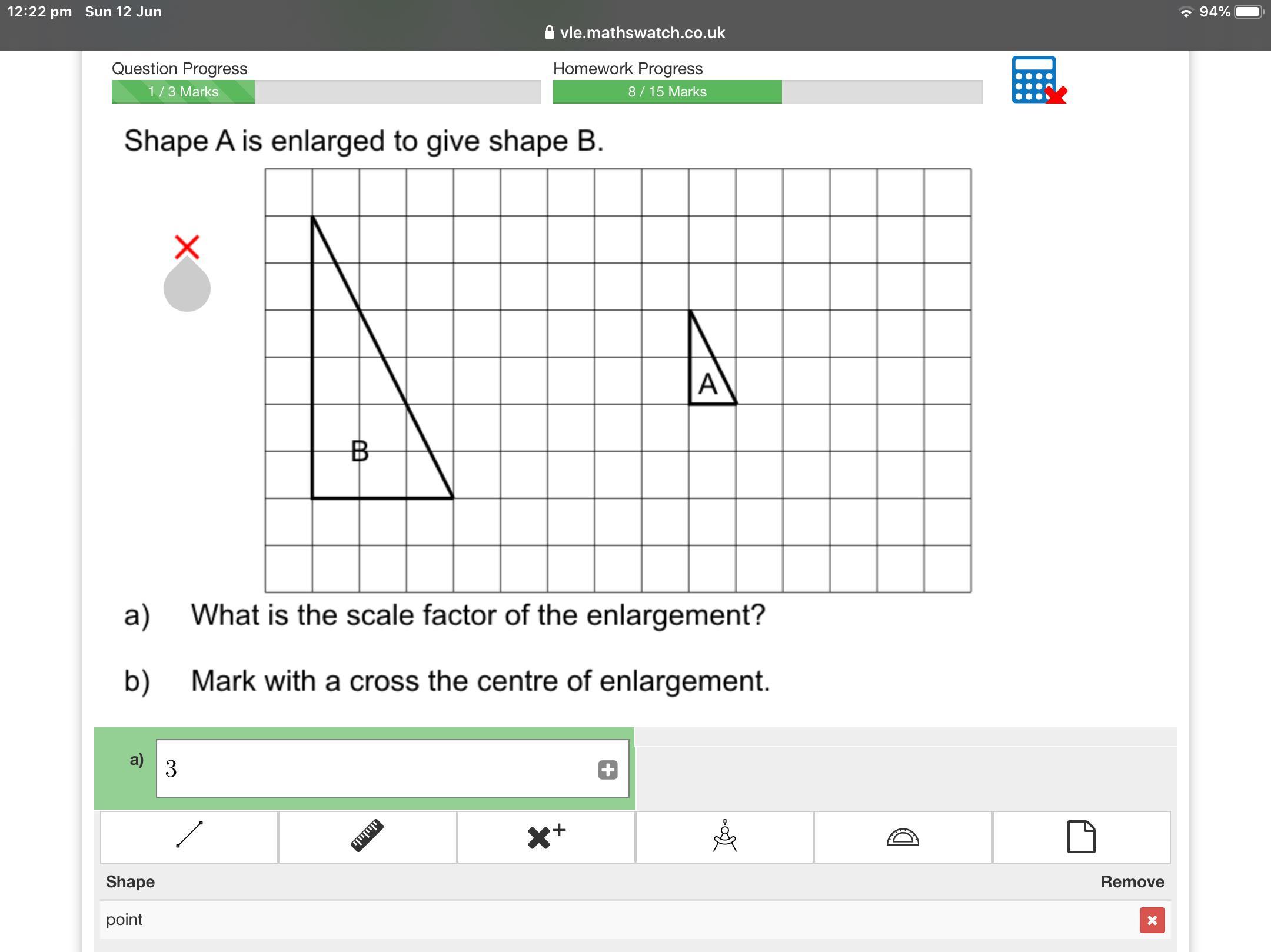Click the grey teardrop marker handle
The image size is (1271, 952).
[187, 287]
